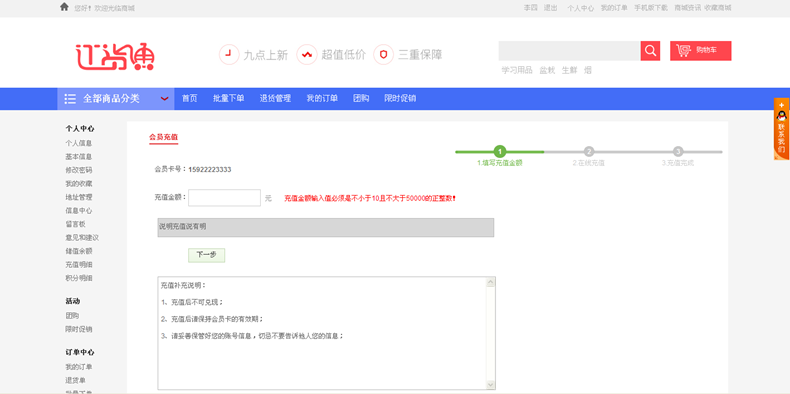
Task: Open 储值余额 in the left sidebar
Action: click(79, 251)
